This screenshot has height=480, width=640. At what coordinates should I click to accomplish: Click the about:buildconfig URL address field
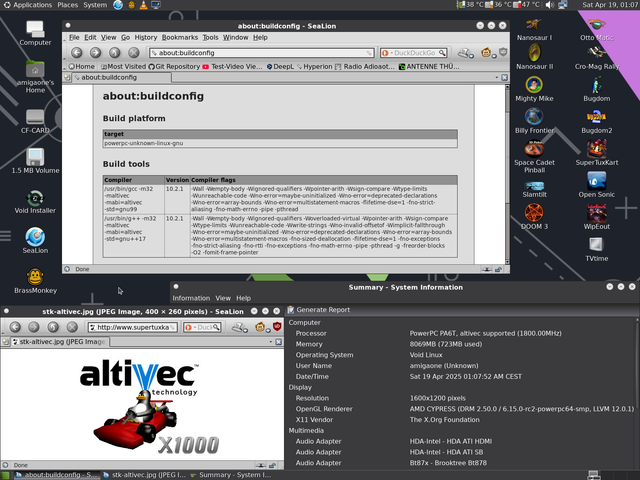click(x=262, y=53)
